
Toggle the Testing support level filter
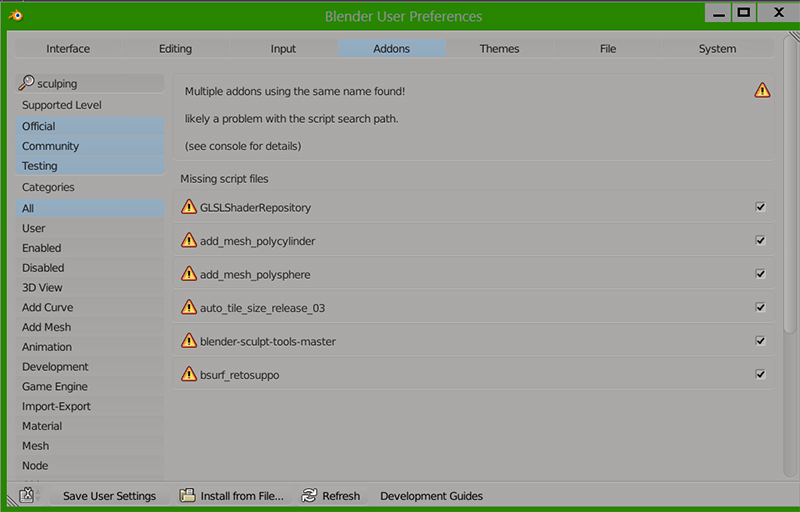90,166
